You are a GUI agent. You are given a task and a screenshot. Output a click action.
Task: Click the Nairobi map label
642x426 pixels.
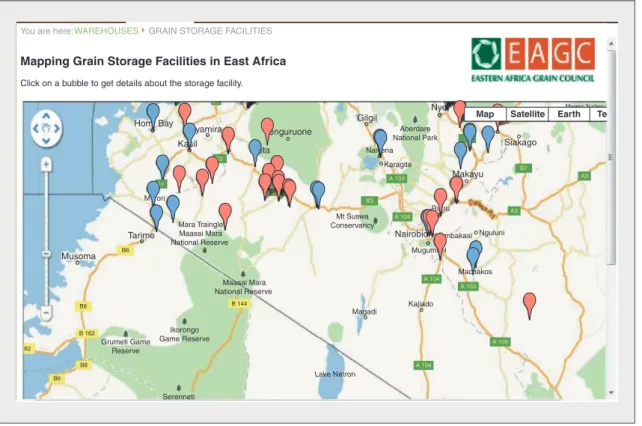[x=411, y=234]
